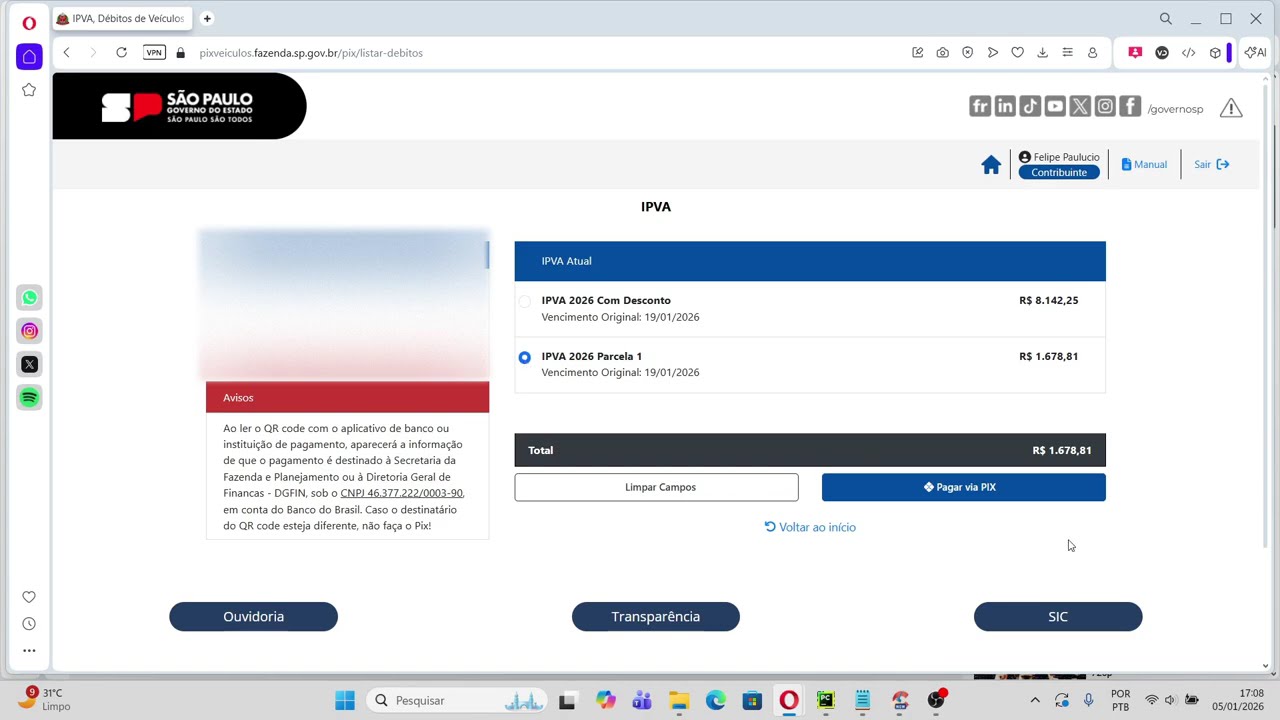Click the São Paulo government logo
Viewport: 1280px width, 720px height.
179,106
